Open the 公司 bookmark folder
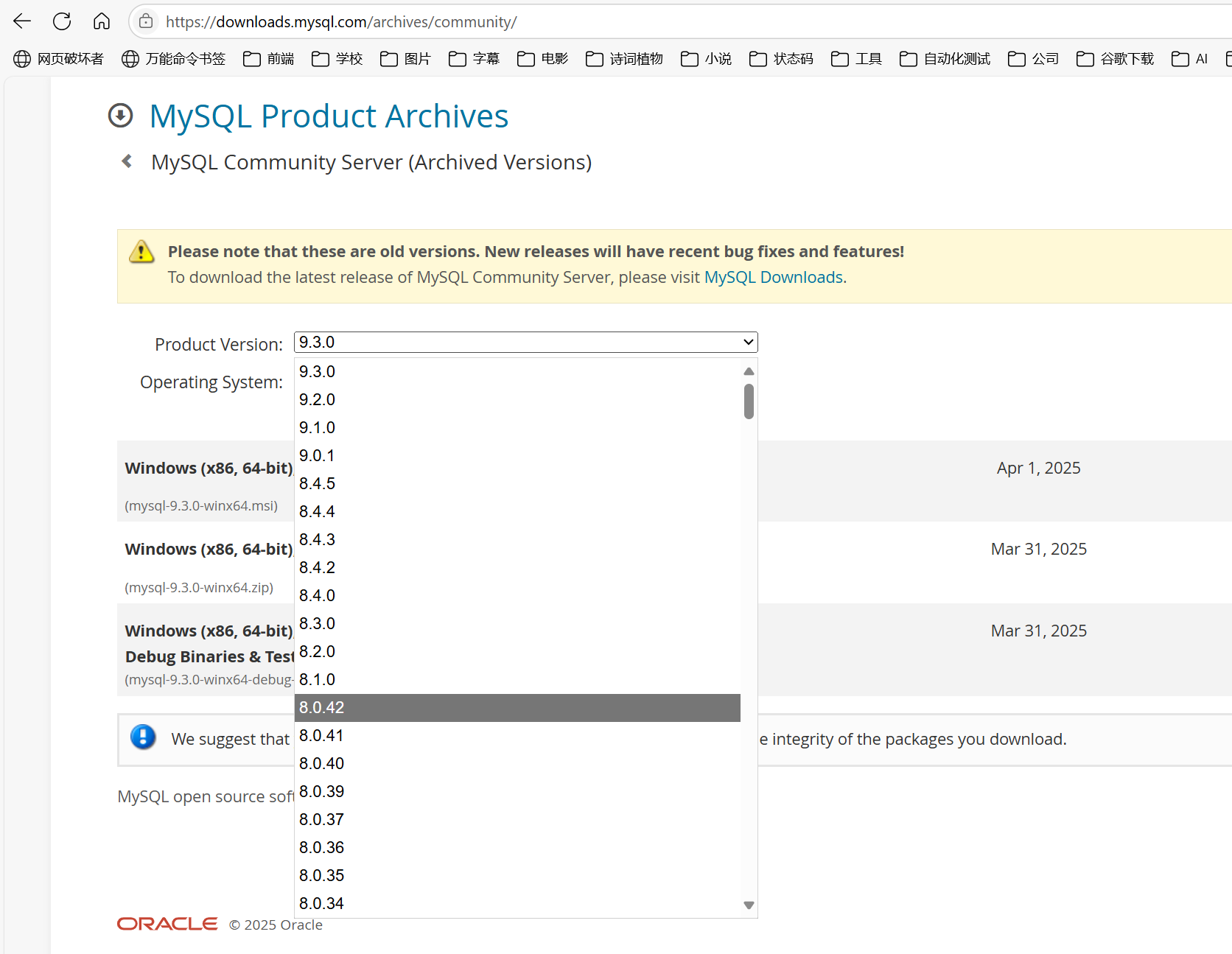Screen dimensions: 1232x954 click(1034, 59)
